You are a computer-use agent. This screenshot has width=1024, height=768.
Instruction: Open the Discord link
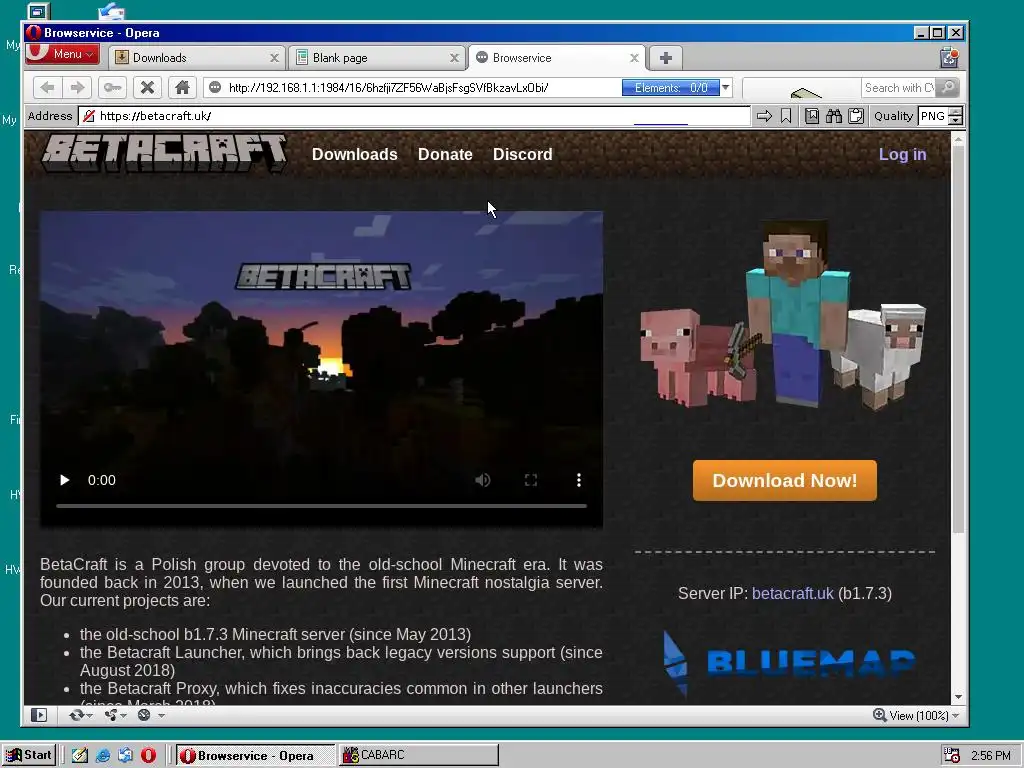coord(522,154)
